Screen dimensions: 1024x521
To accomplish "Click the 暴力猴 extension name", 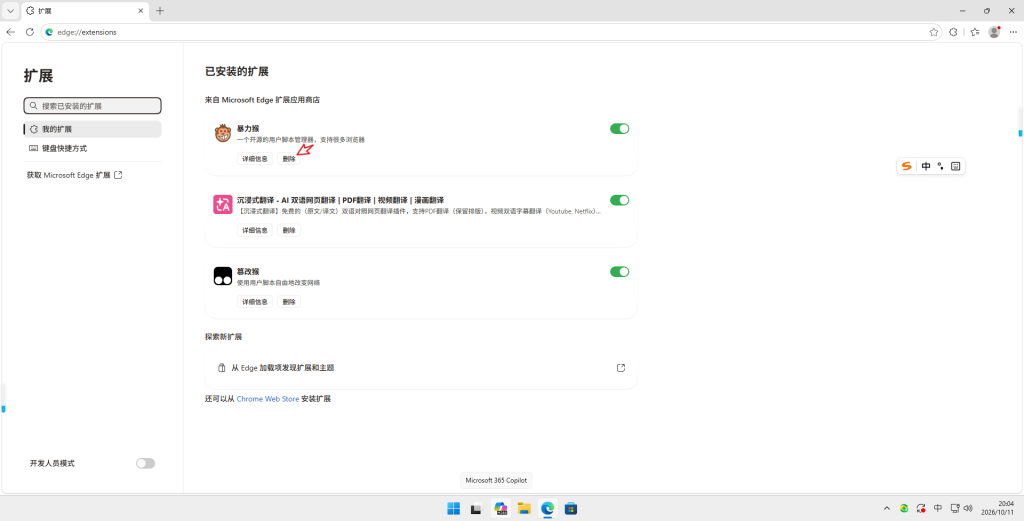I will point(248,129).
